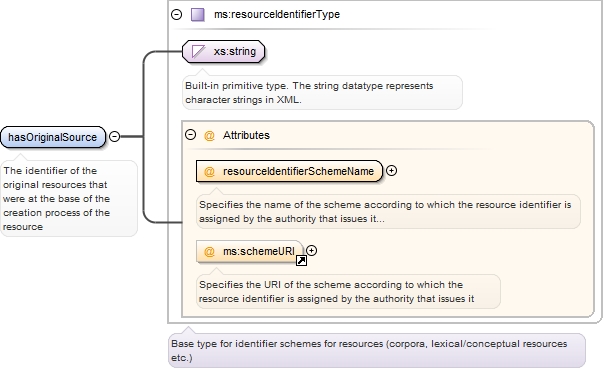
Task: Select the xs:string type node
Action: [224, 51]
